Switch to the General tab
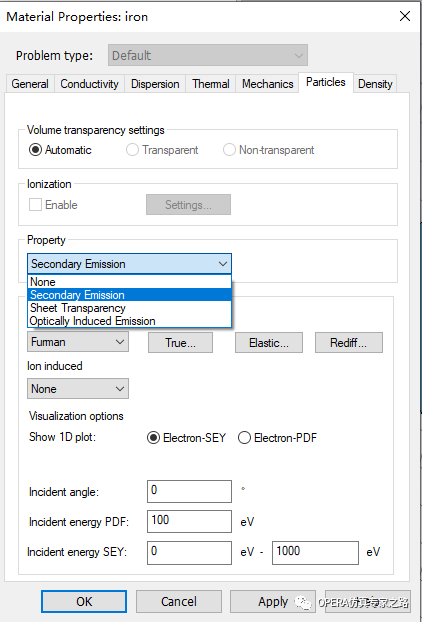The width and height of the screenshot is (422, 622). [30, 84]
